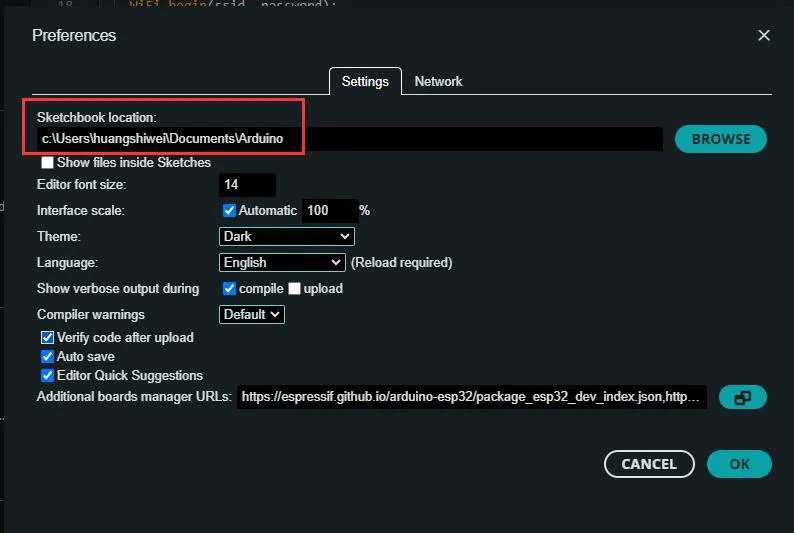794x533 pixels.
Task: Click the '(Reload required)' note
Action: pos(402,263)
